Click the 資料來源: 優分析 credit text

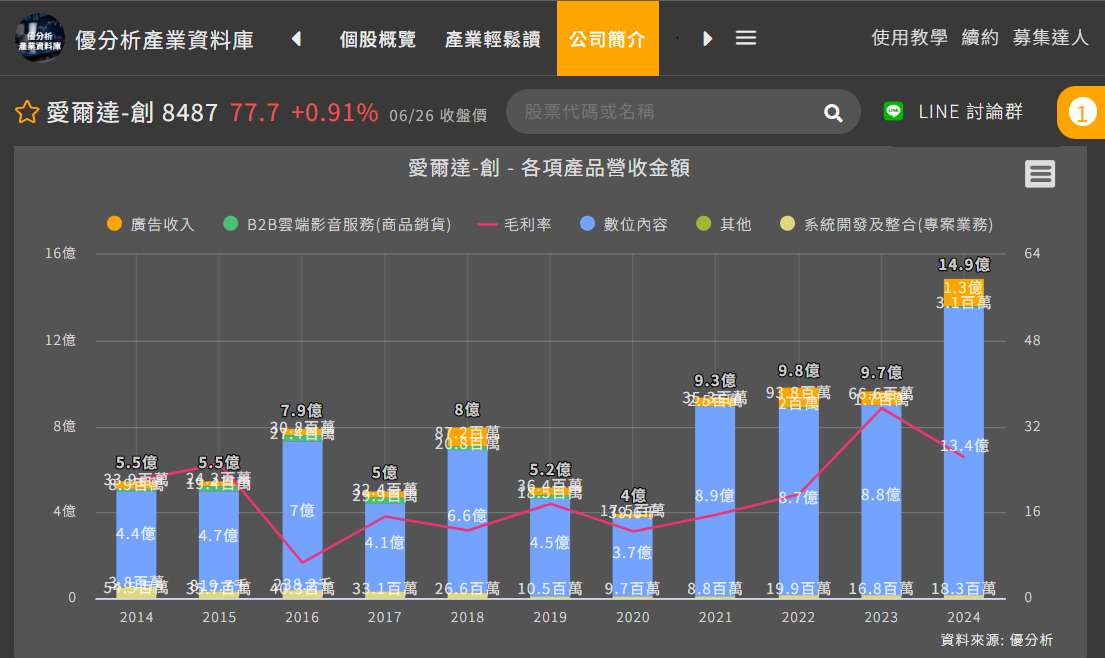click(x=996, y=640)
